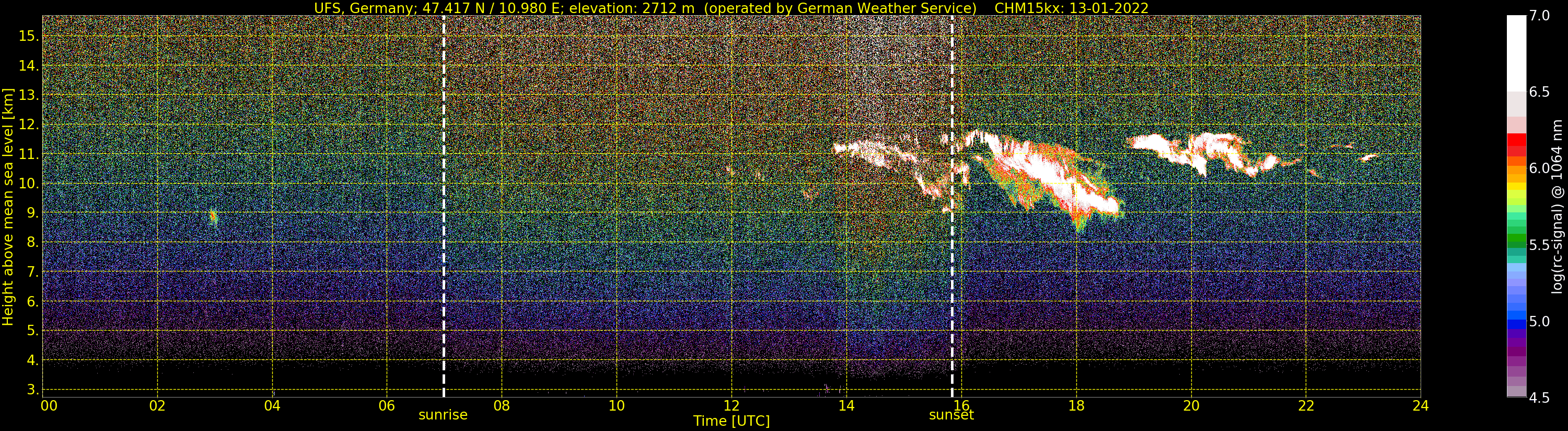Click the height axis tick label 5.
Screen dimensions: 1568x431
coord(32,331)
